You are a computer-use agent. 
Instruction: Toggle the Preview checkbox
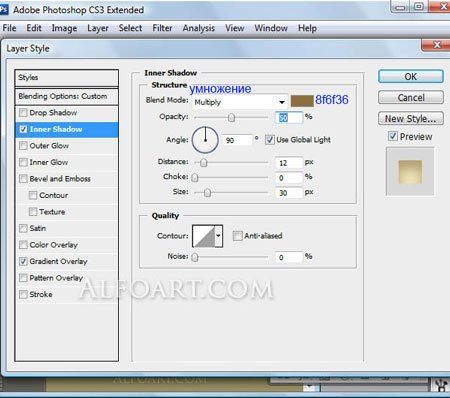click(x=393, y=136)
